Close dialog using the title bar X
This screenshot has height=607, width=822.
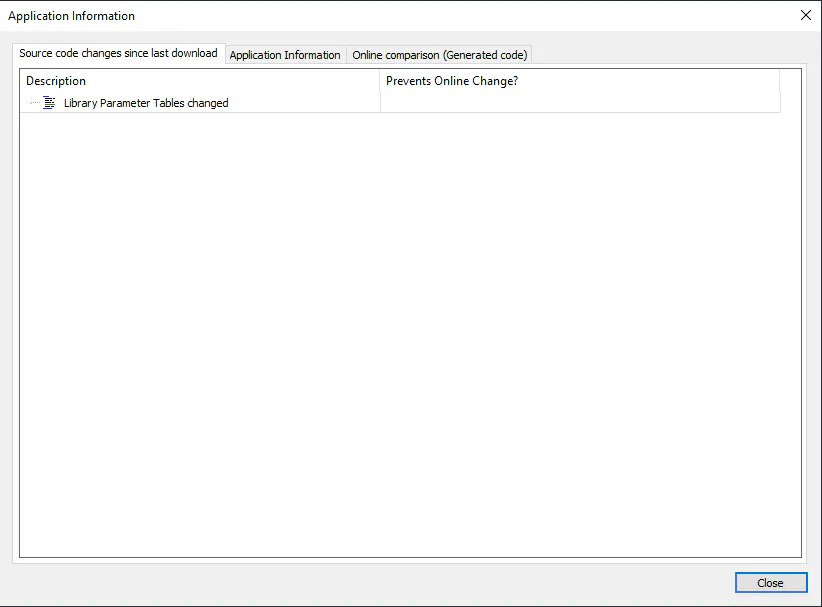pos(805,15)
